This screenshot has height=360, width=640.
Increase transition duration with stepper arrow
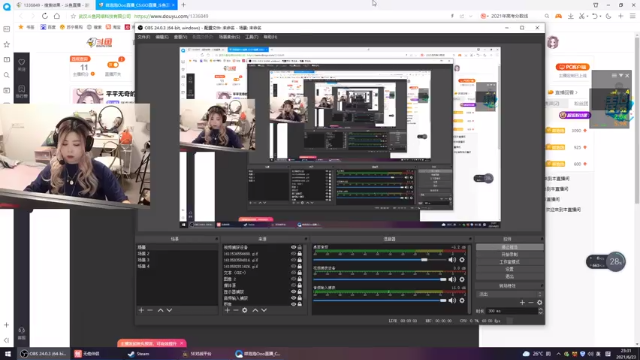point(540,309)
